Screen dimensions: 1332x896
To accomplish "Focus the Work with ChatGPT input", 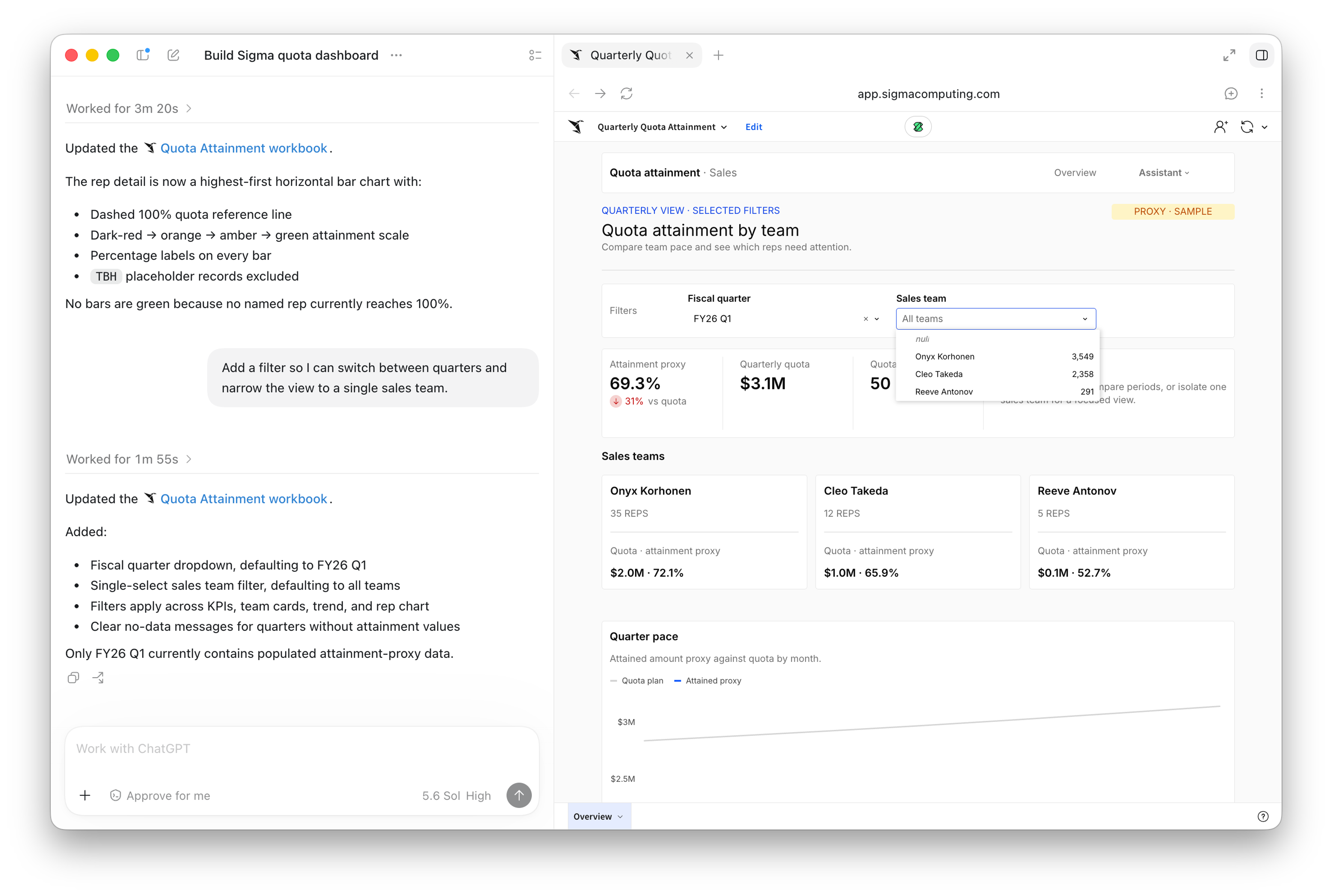I will pos(302,749).
